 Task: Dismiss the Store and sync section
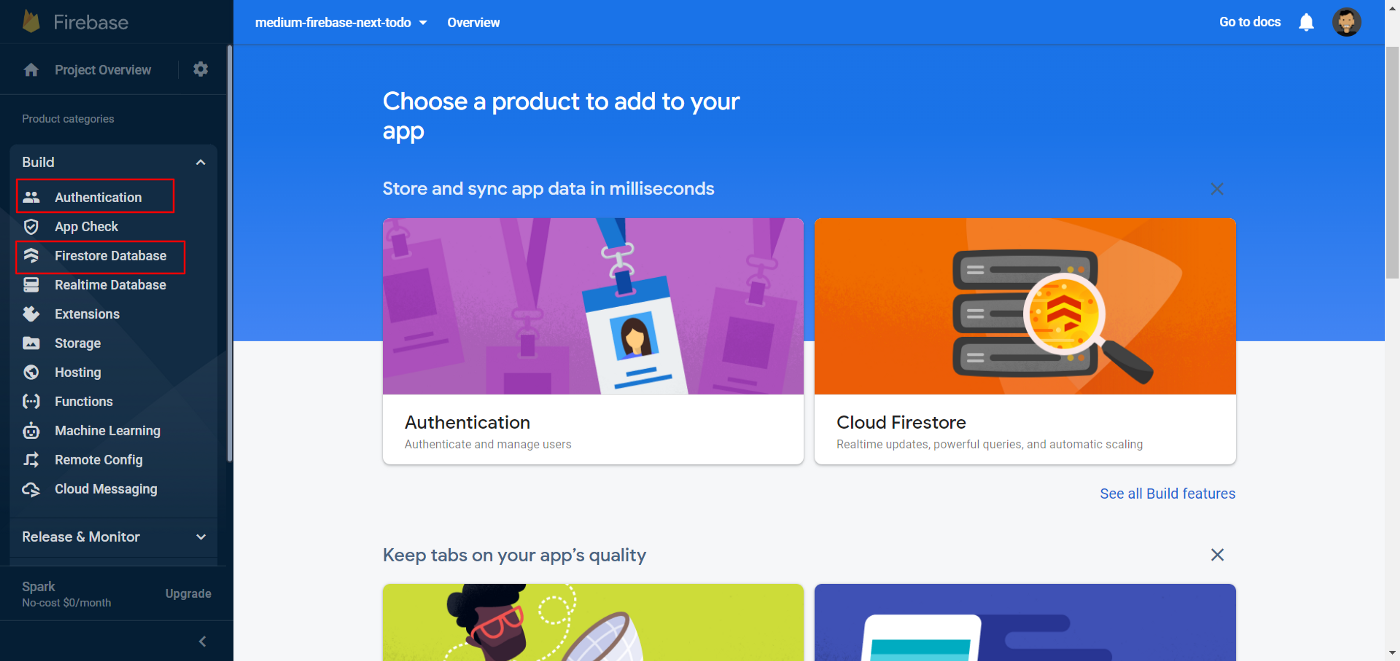coord(1217,189)
